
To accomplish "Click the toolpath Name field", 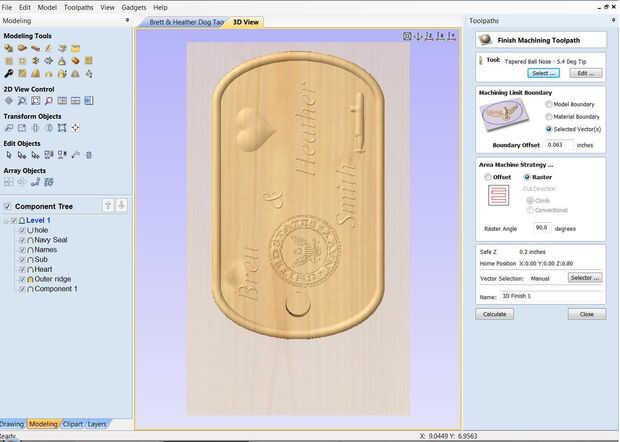I will tap(551, 296).
